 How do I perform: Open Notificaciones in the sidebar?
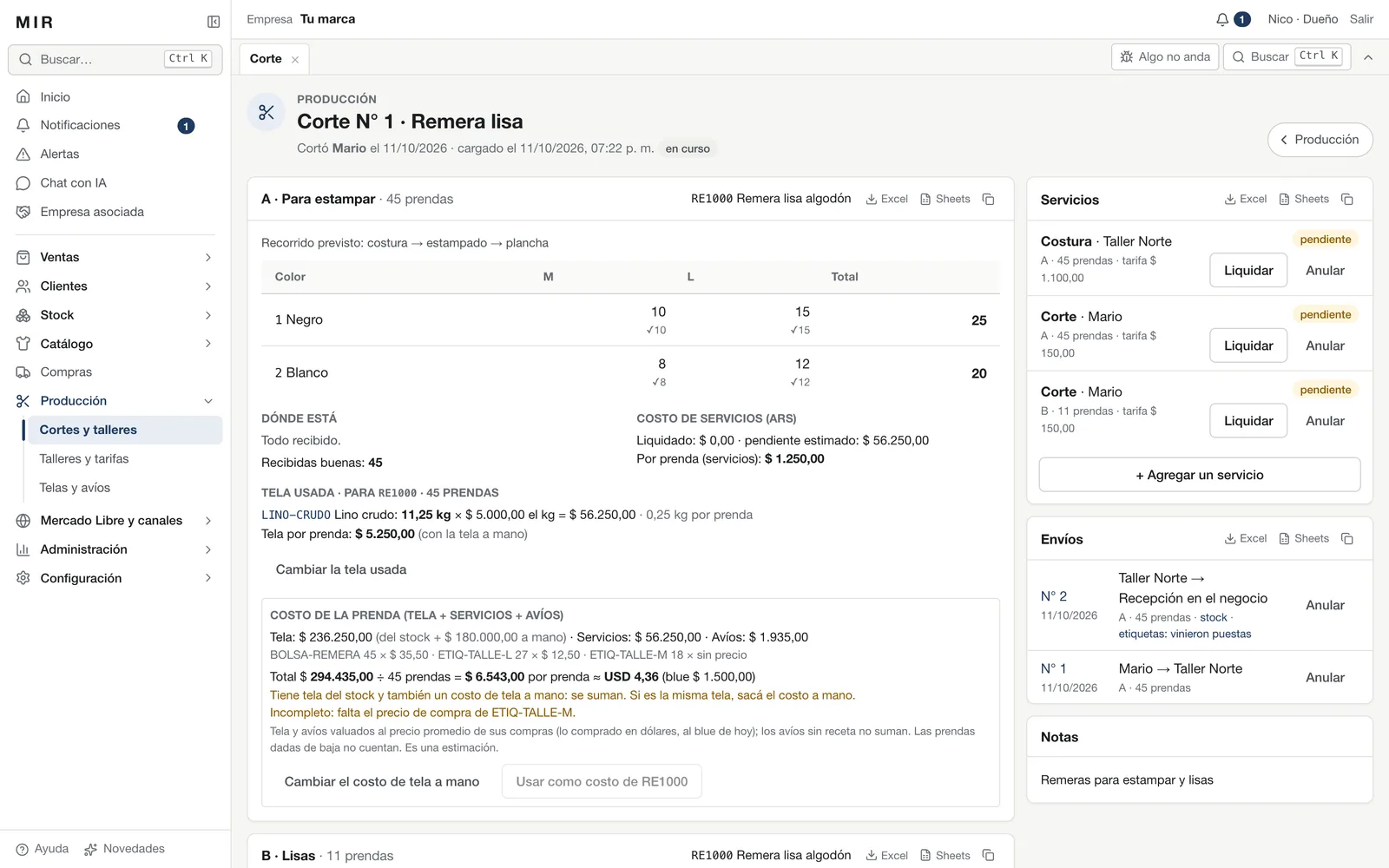115,125
